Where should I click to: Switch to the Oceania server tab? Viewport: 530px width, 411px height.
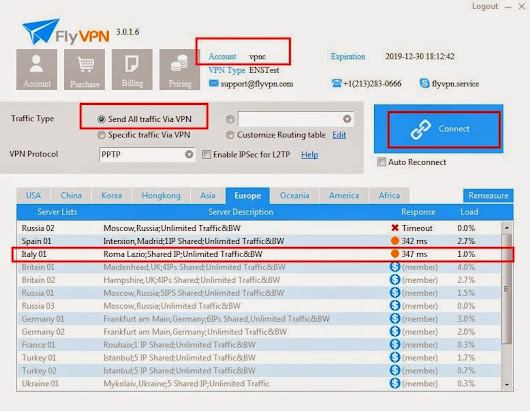click(x=294, y=195)
